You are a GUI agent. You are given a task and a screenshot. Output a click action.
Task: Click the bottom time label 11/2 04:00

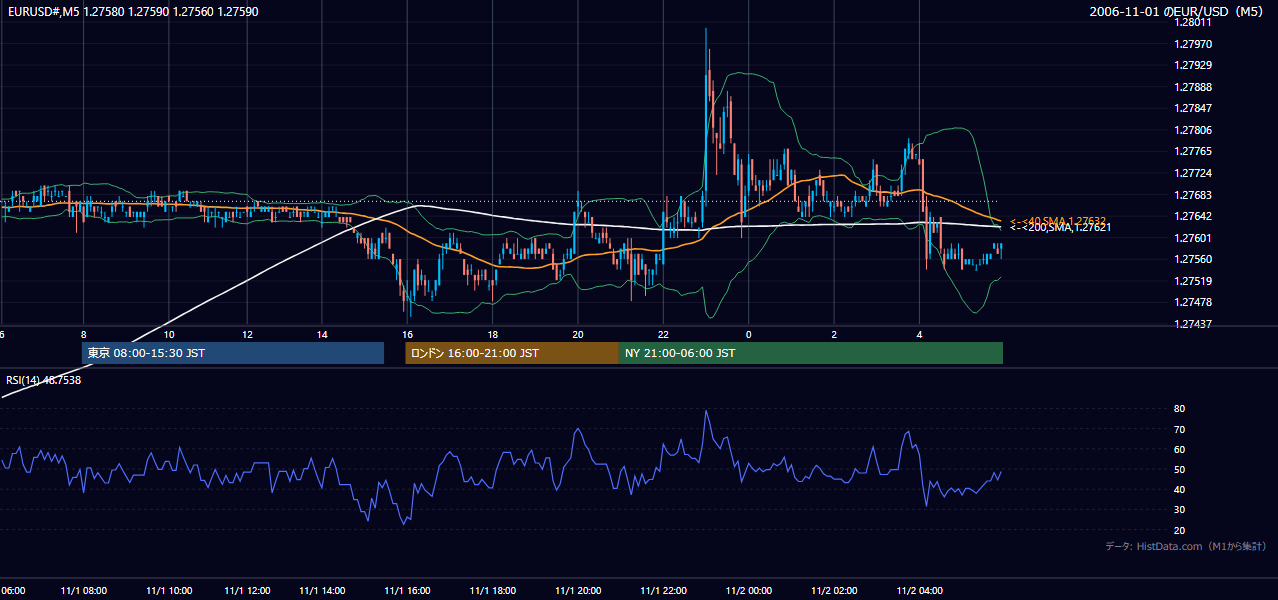tap(920, 590)
